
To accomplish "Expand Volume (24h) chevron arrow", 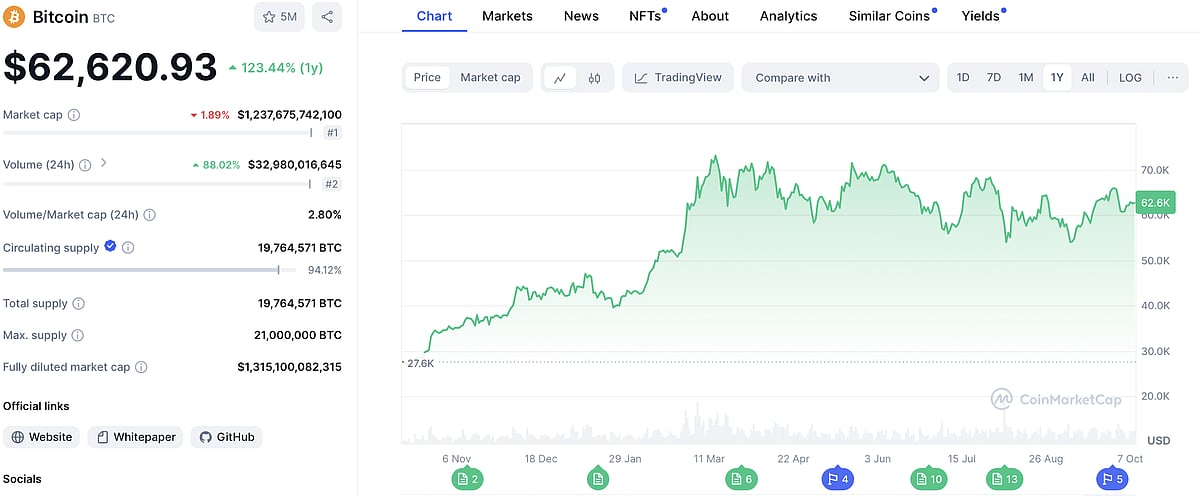I will point(104,163).
